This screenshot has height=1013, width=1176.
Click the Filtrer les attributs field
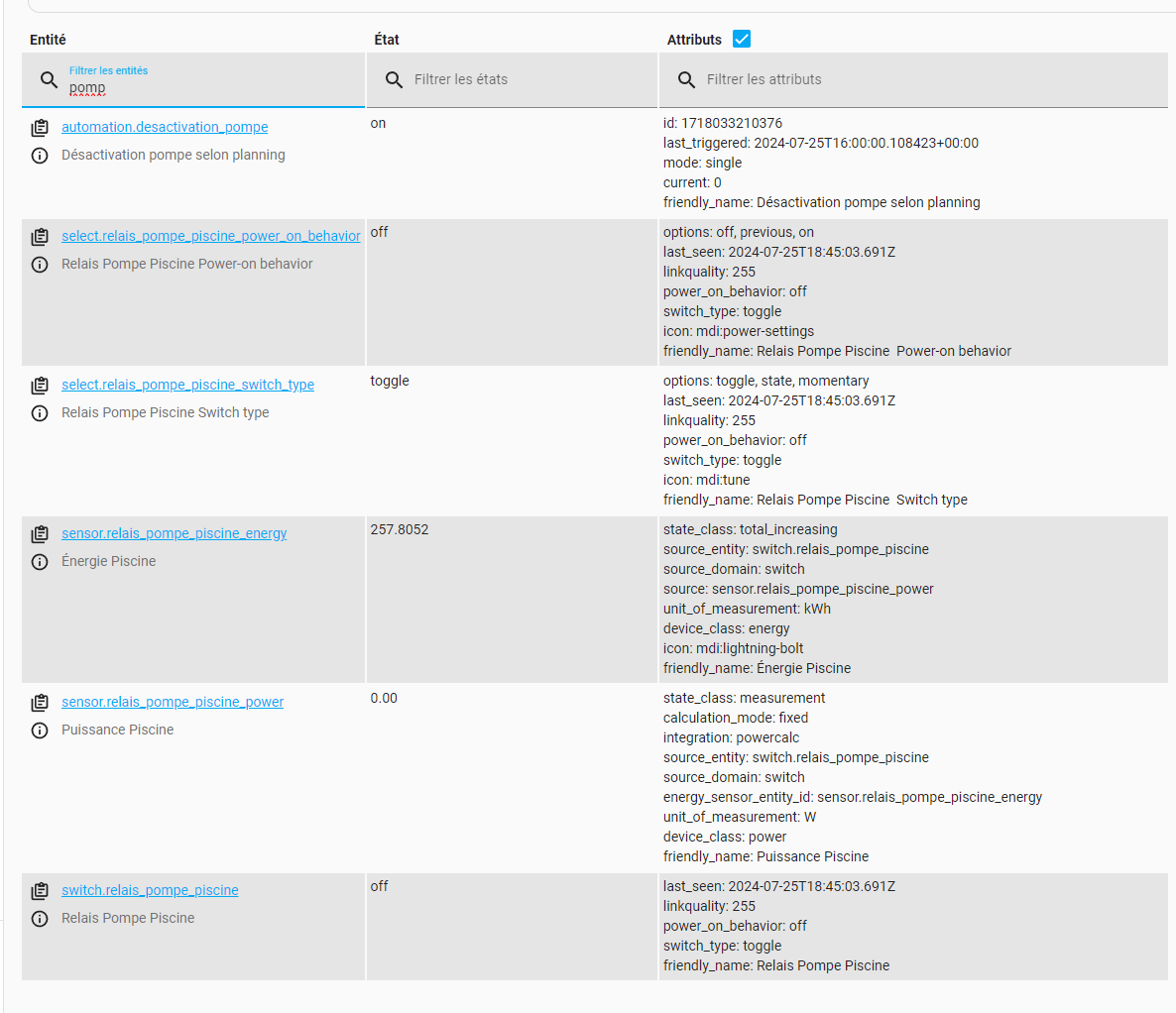coord(913,80)
